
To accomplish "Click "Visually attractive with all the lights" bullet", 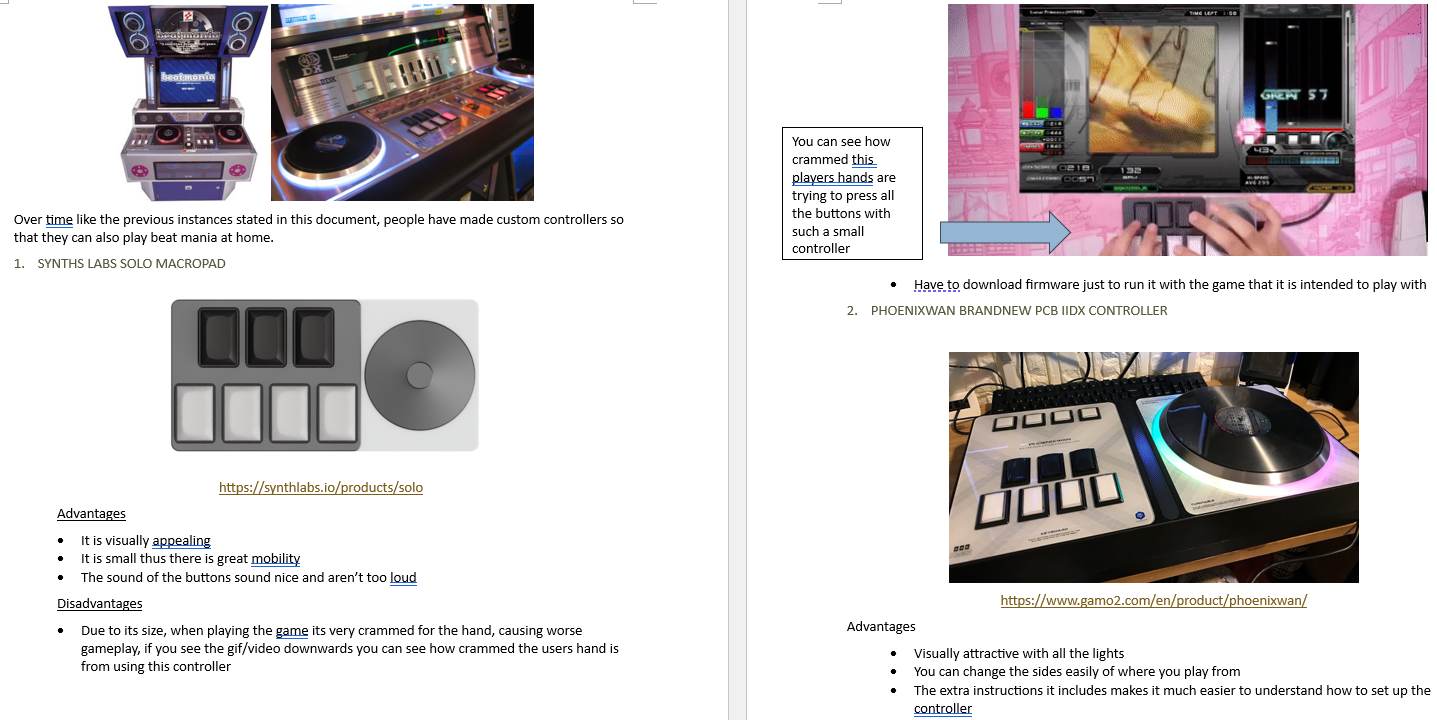I will point(1019,654).
